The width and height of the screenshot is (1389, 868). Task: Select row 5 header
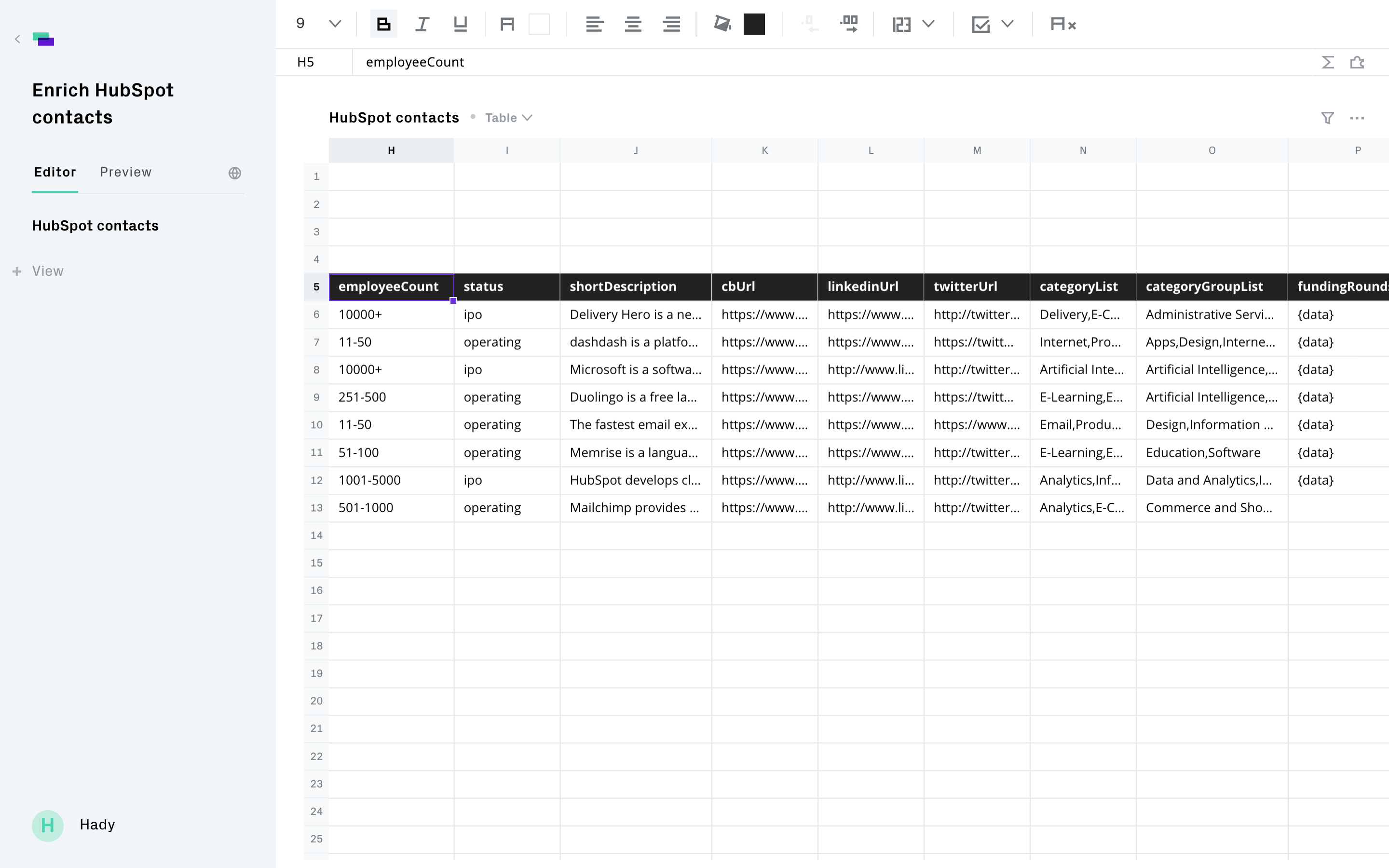[316, 287]
